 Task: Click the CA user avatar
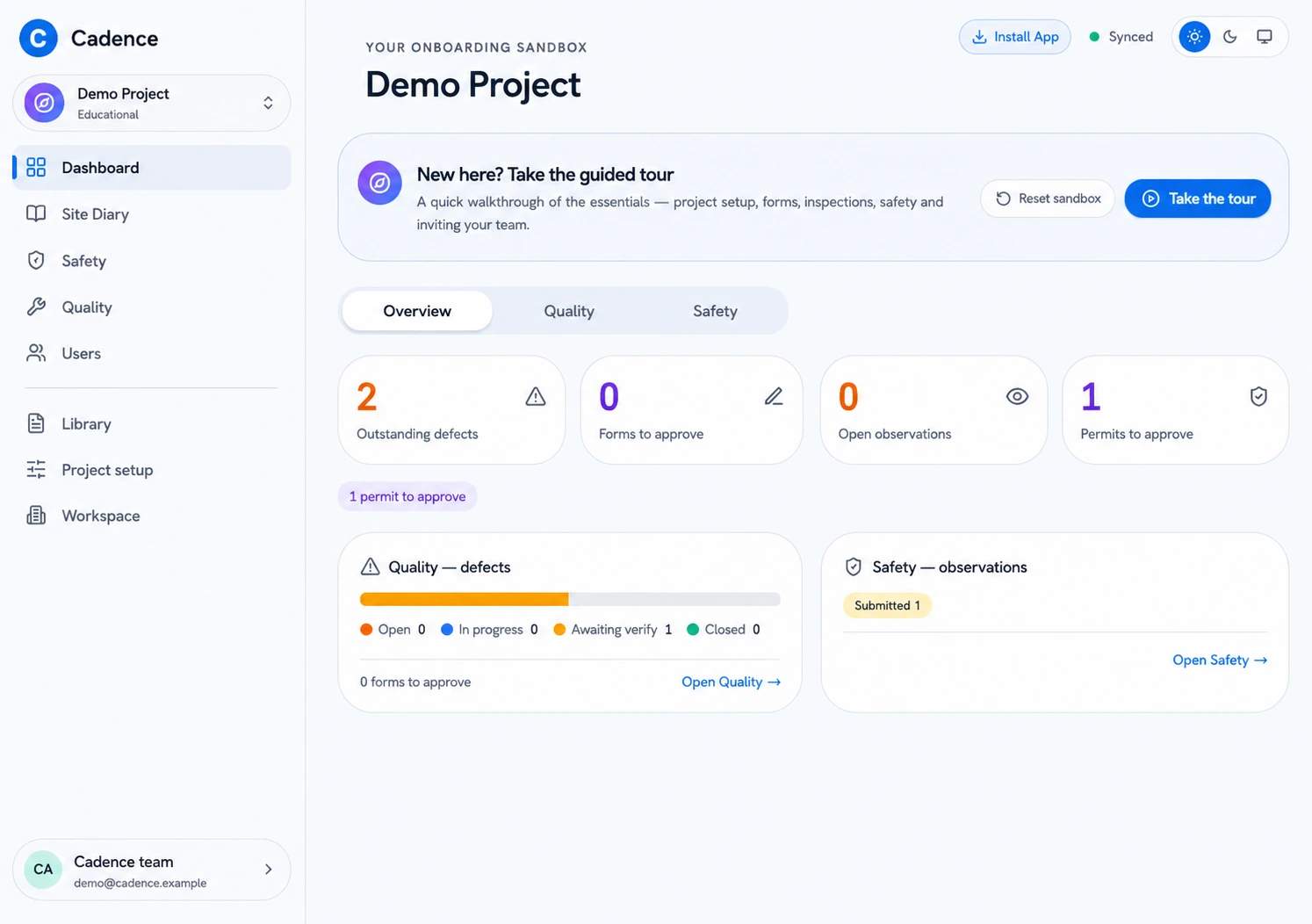[x=43, y=870]
